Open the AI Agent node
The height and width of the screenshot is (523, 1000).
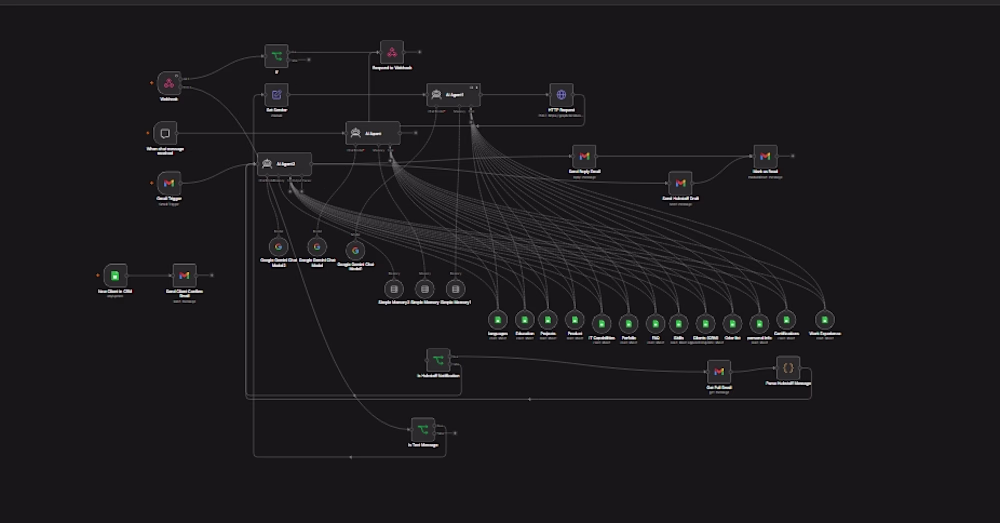click(x=373, y=133)
